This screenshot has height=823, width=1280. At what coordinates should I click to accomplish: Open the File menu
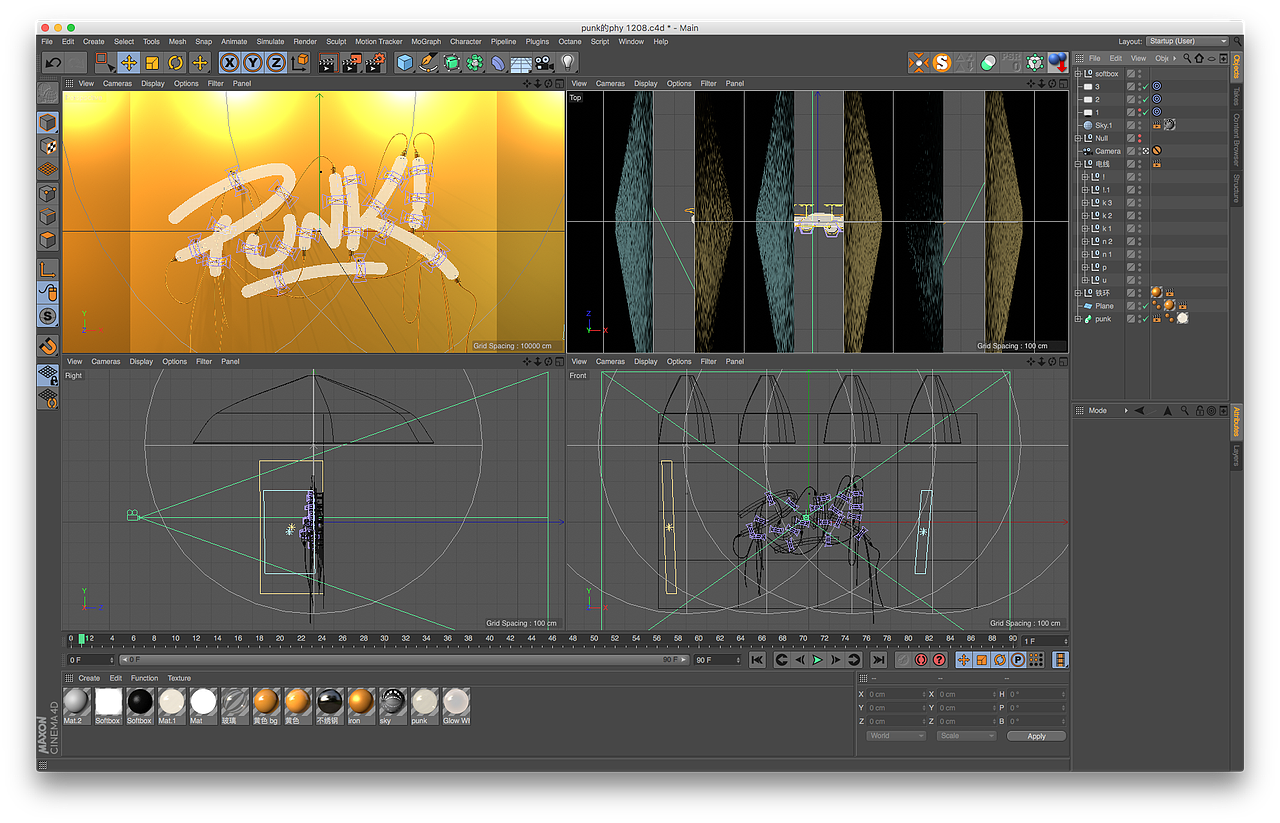click(x=47, y=42)
